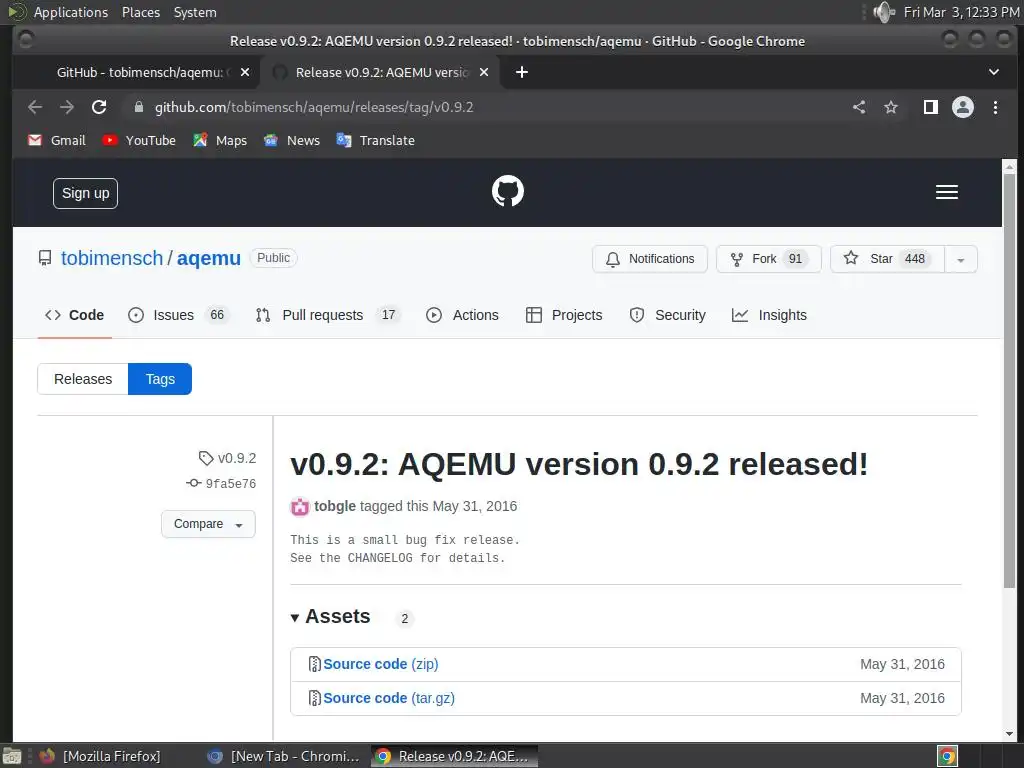The image size is (1024, 768).
Task: Open the System menu
Action: [195, 12]
